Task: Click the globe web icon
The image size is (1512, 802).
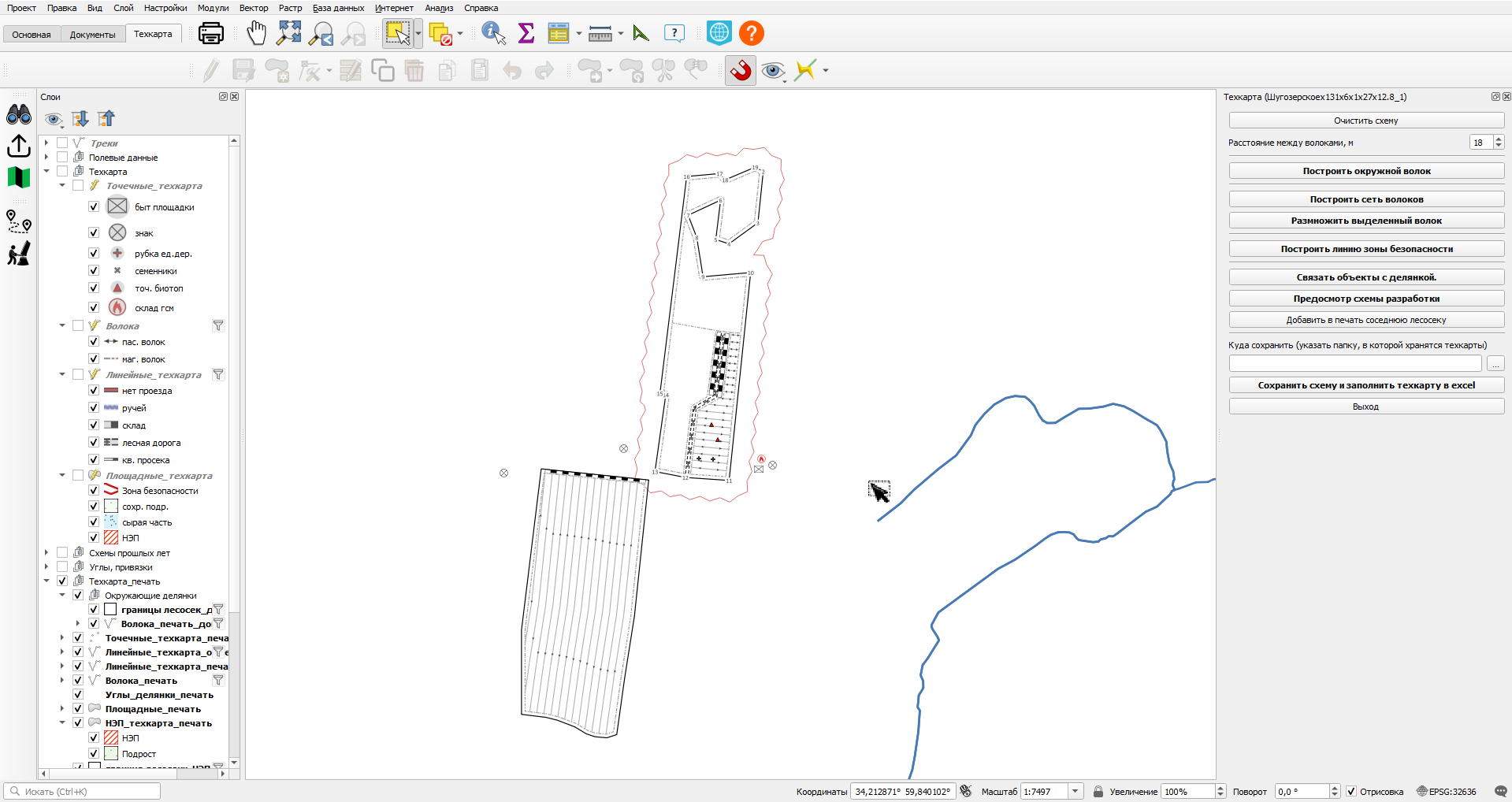Action: click(719, 33)
